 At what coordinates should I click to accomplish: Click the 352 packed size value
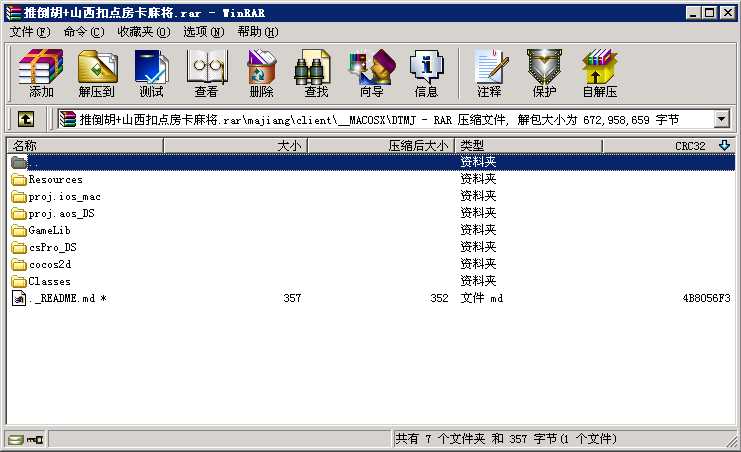pyautogui.click(x=439, y=298)
